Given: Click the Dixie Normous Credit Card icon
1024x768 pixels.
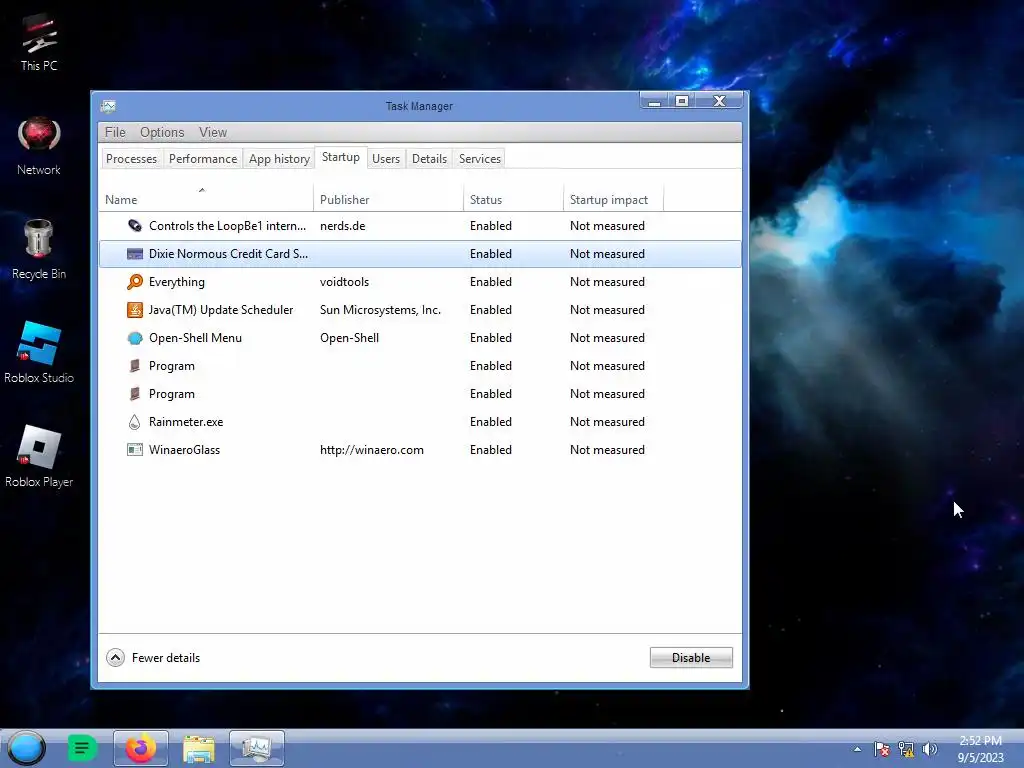Looking at the screenshot, I should (135, 254).
